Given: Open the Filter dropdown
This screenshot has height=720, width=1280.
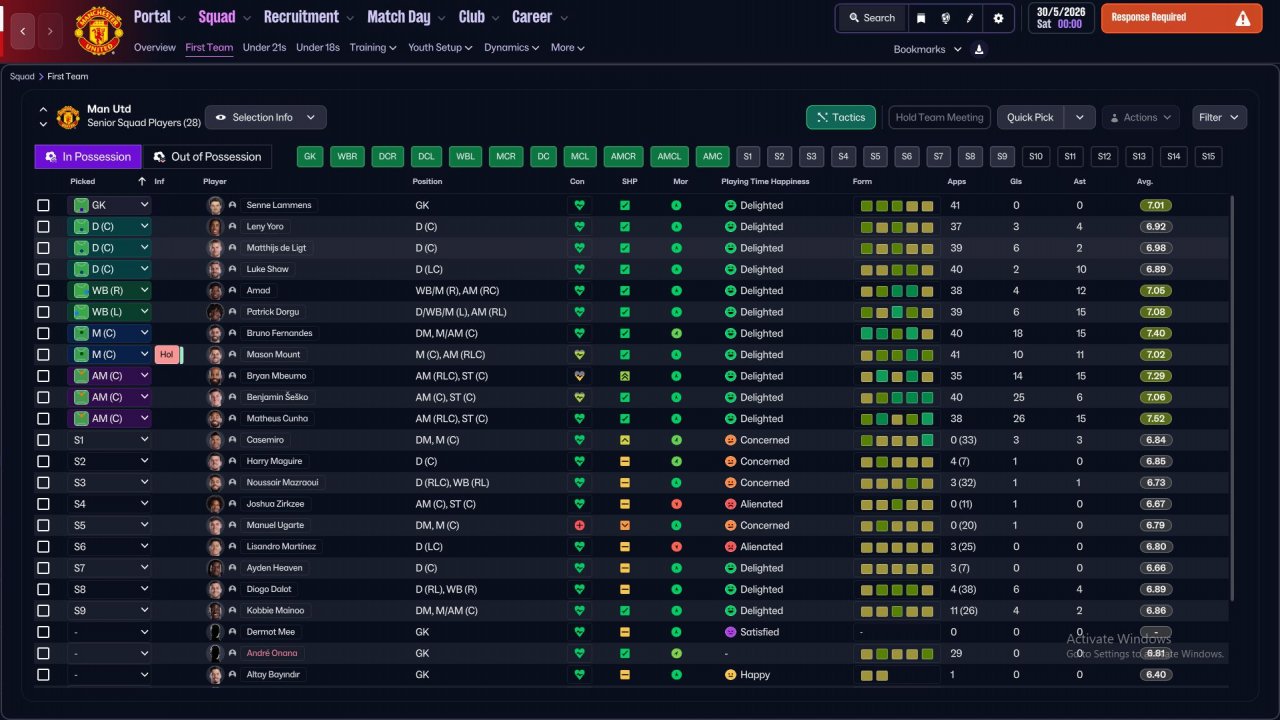Looking at the screenshot, I should point(1219,117).
